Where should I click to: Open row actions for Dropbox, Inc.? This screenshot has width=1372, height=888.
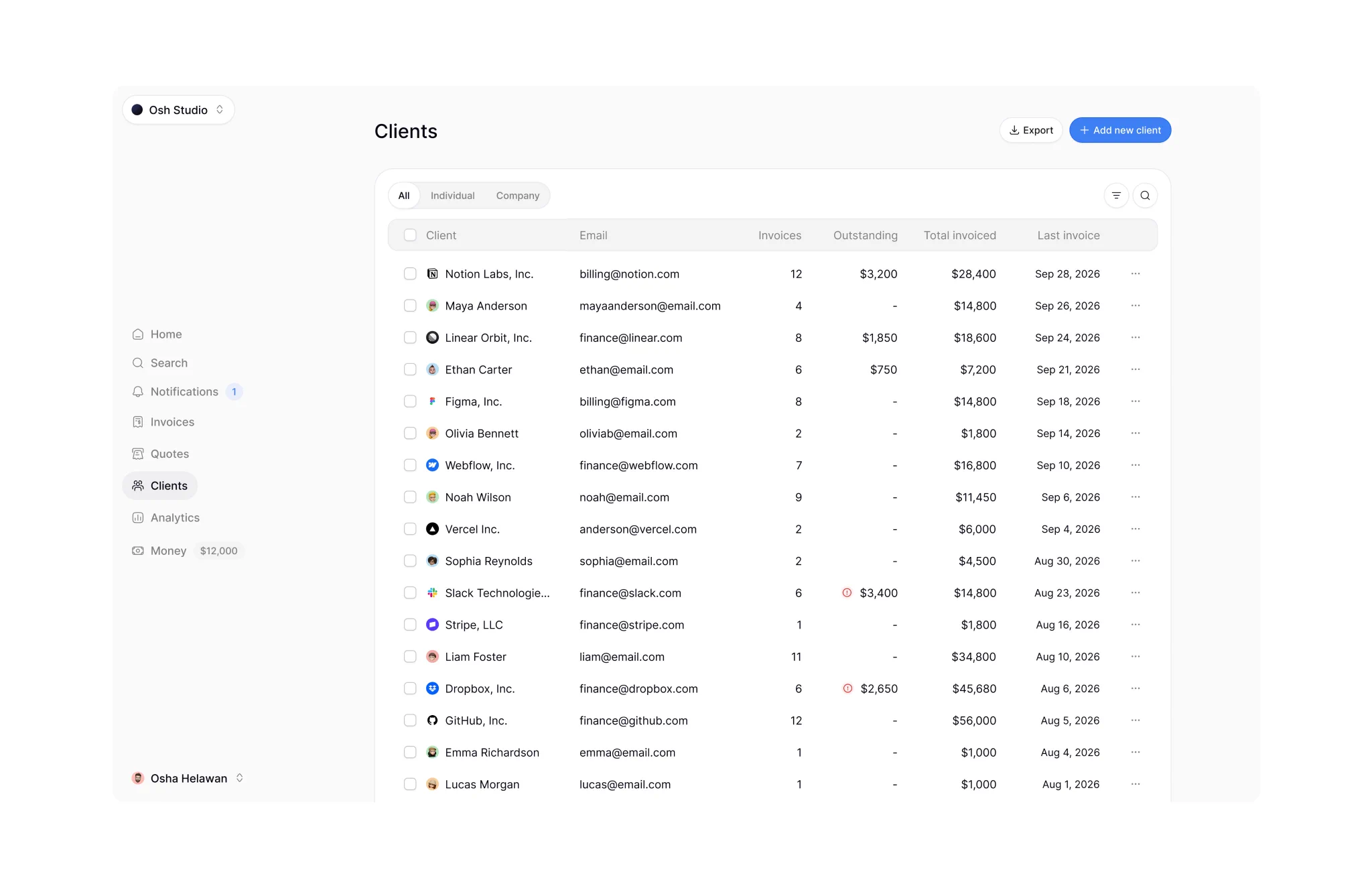pyautogui.click(x=1136, y=688)
